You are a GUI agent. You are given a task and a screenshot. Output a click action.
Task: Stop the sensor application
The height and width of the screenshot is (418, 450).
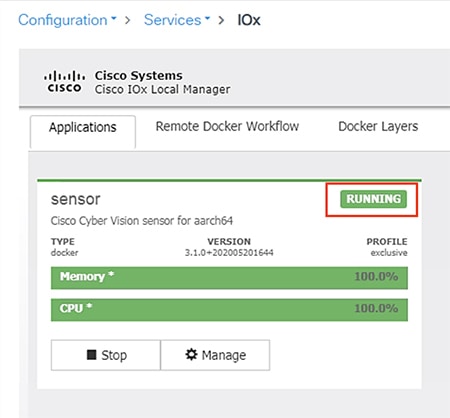[106, 355]
